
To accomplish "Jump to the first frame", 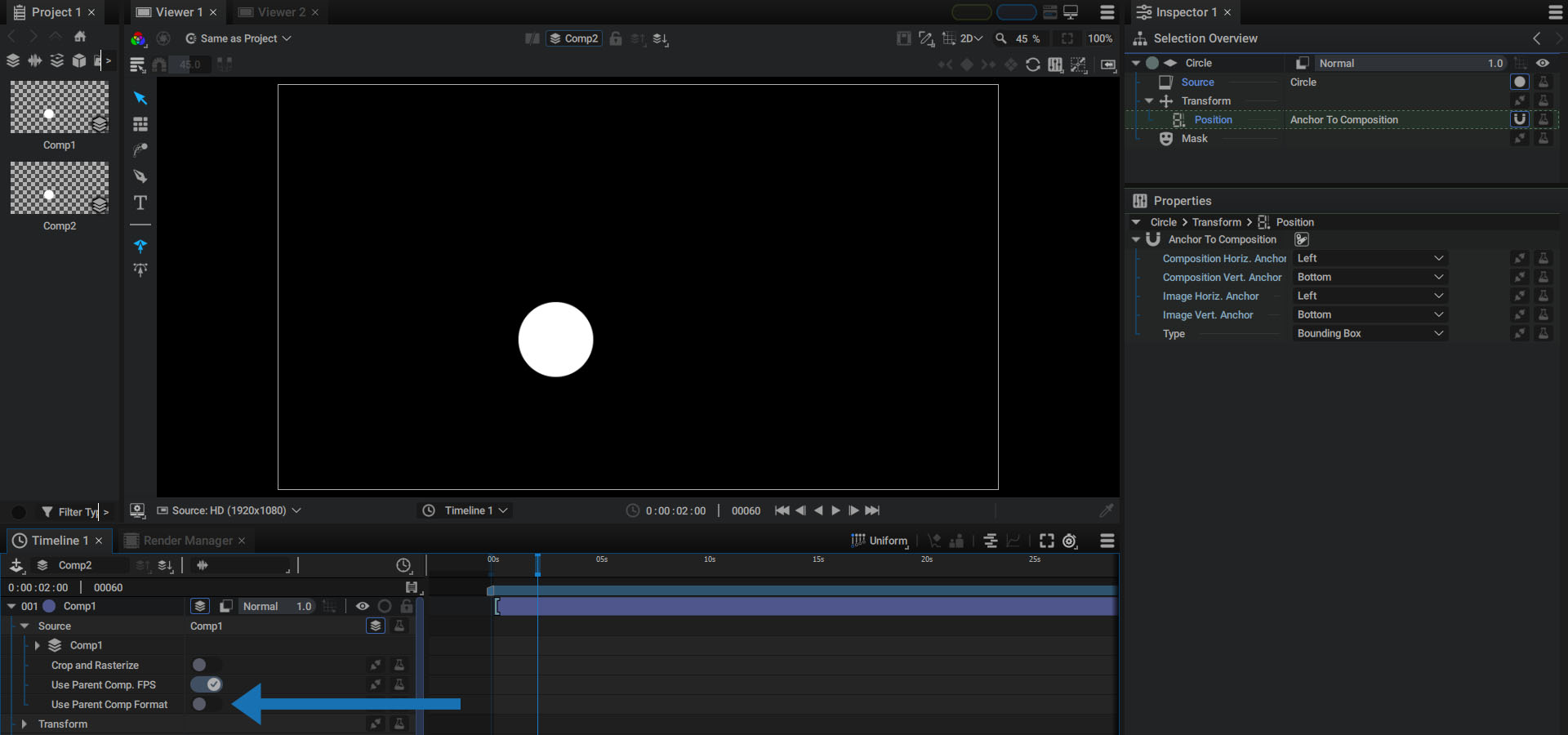I will click(x=782, y=510).
